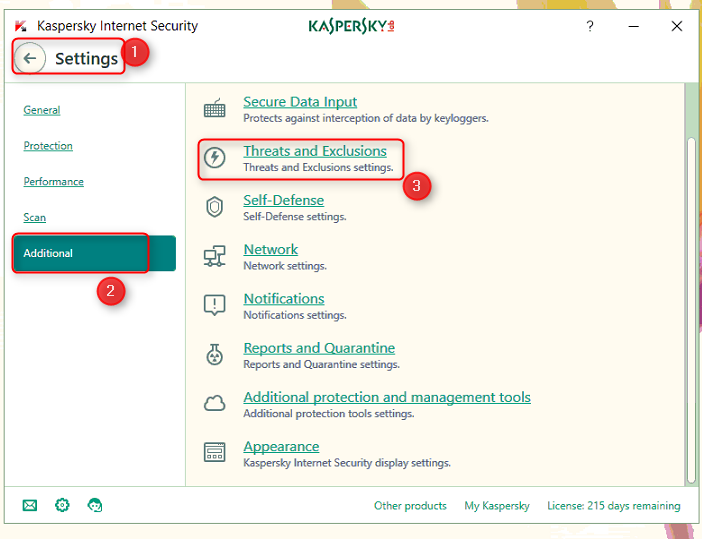Screen dimensions: 702x539
Task: Click the Settings heading text
Action: click(86, 59)
